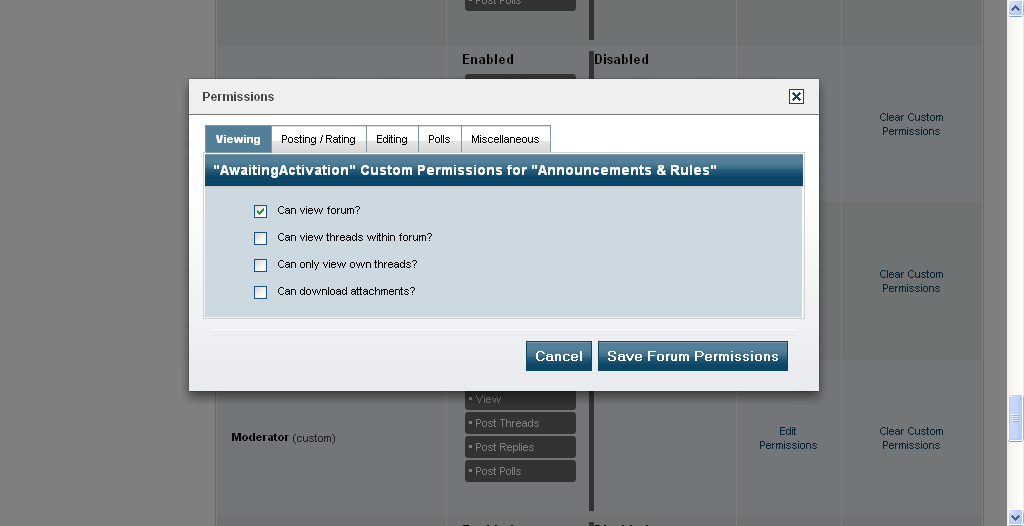
Task: Click the scrollbar down arrow
Action: click(x=1015, y=518)
